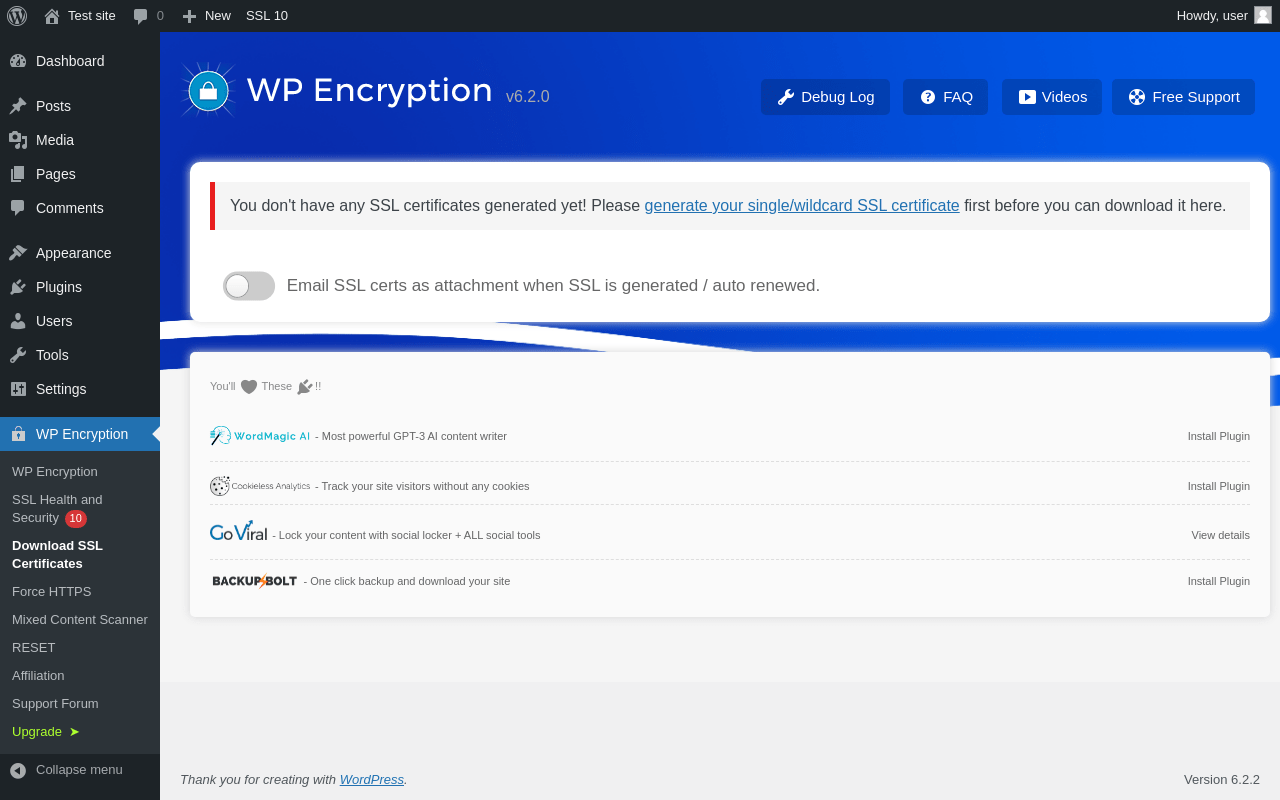Open the New content dropdown
The height and width of the screenshot is (800, 1280).
(206, 16)
